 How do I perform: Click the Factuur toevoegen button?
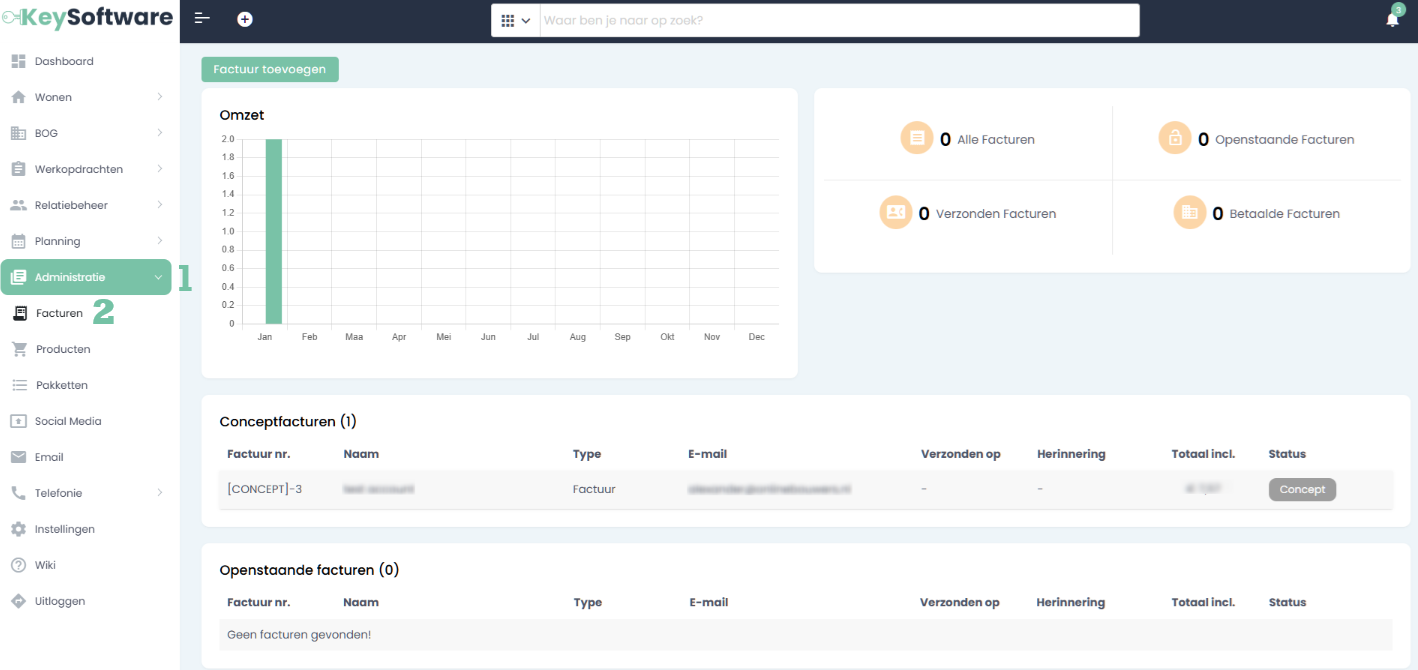click(270, 69)
